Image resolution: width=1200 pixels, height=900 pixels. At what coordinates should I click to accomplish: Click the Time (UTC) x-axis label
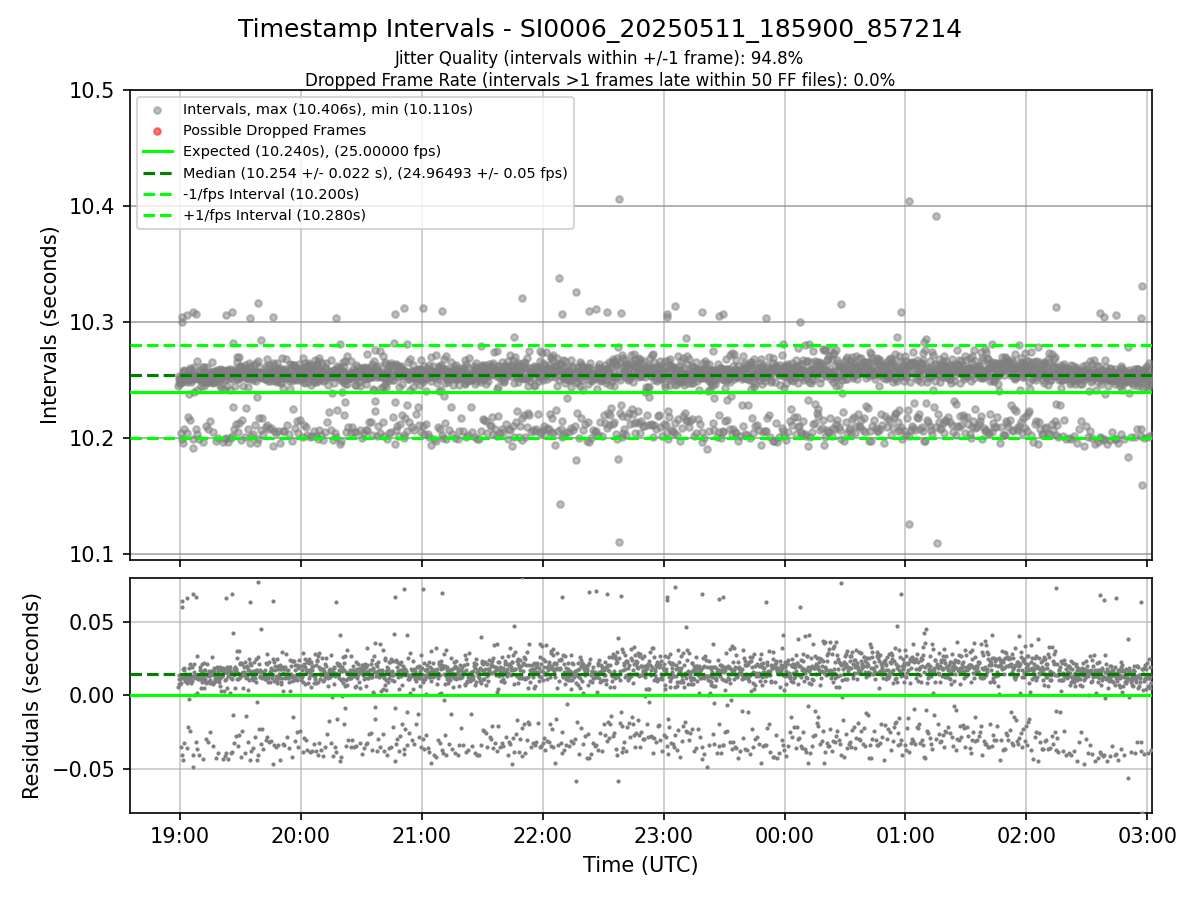pyautogui.click(x=640, y=865)
